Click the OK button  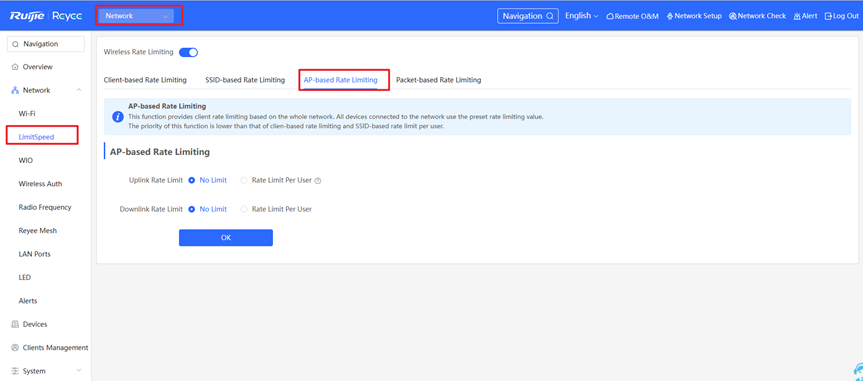click(x=226, y=237)
